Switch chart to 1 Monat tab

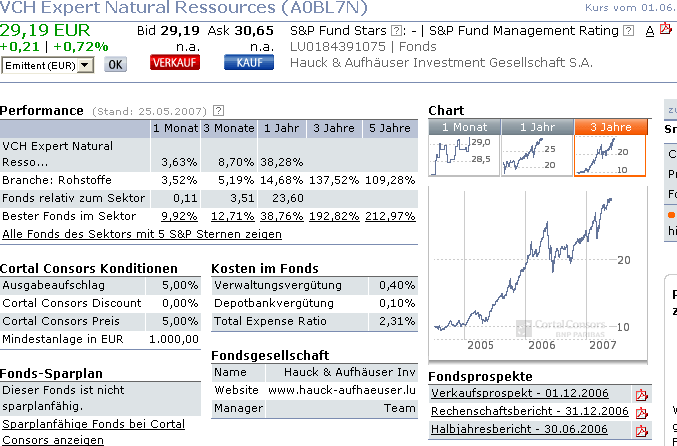(463, 127)
